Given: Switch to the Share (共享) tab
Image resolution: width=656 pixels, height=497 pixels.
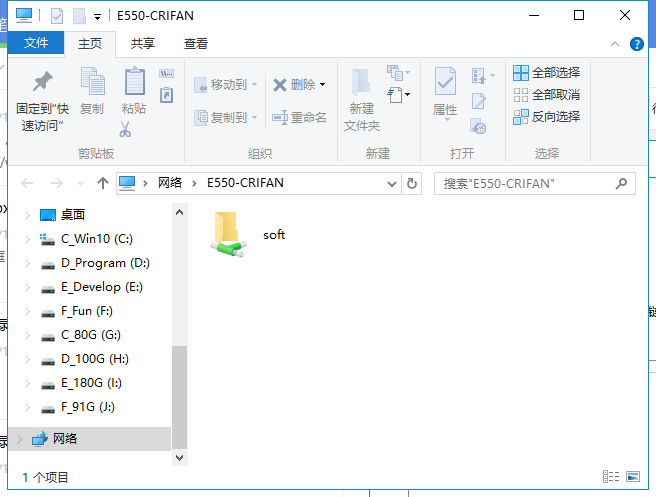Looking at the screenshot, I should click(142, 44).
